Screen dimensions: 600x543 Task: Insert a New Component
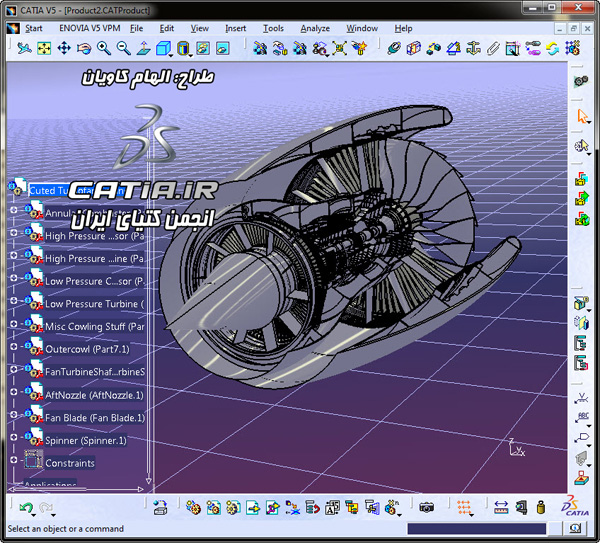pos(193,508)
